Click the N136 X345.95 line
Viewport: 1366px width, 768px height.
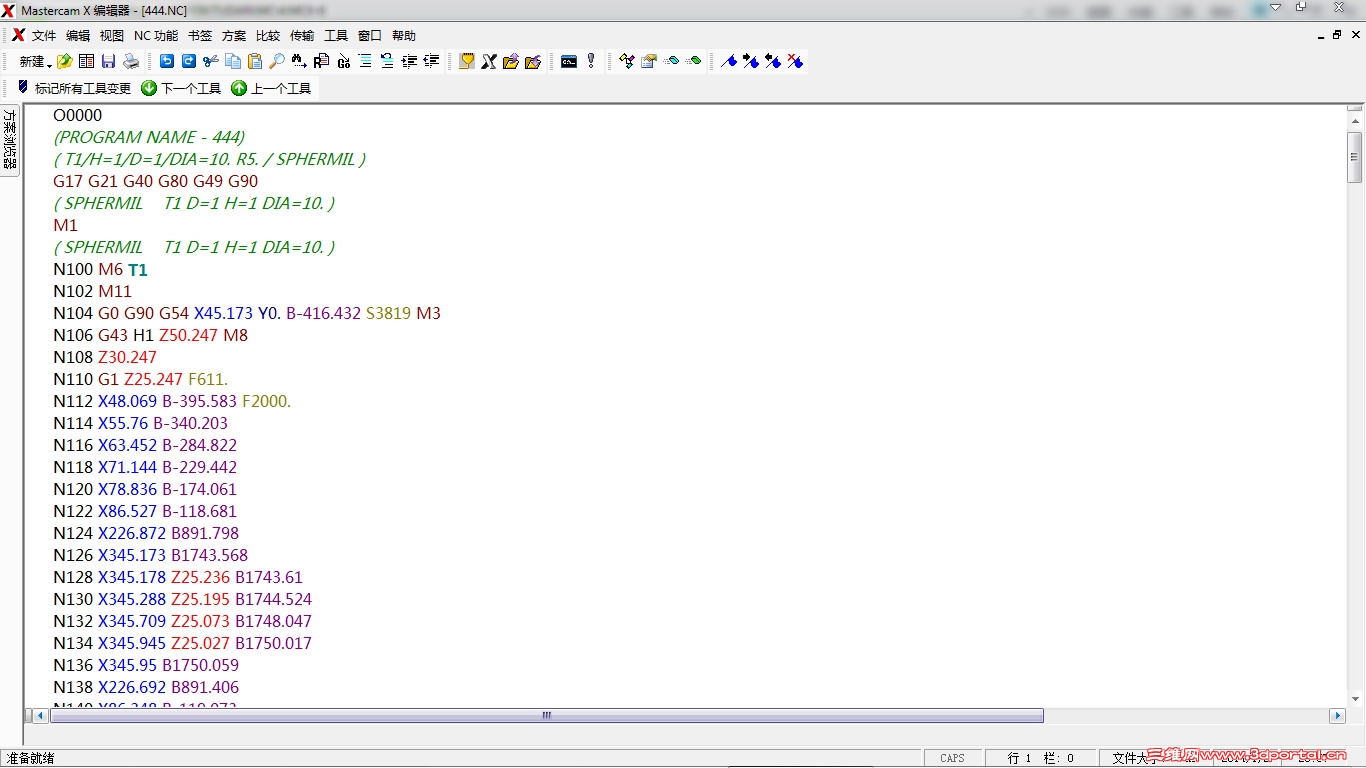(x=146, y=665)
